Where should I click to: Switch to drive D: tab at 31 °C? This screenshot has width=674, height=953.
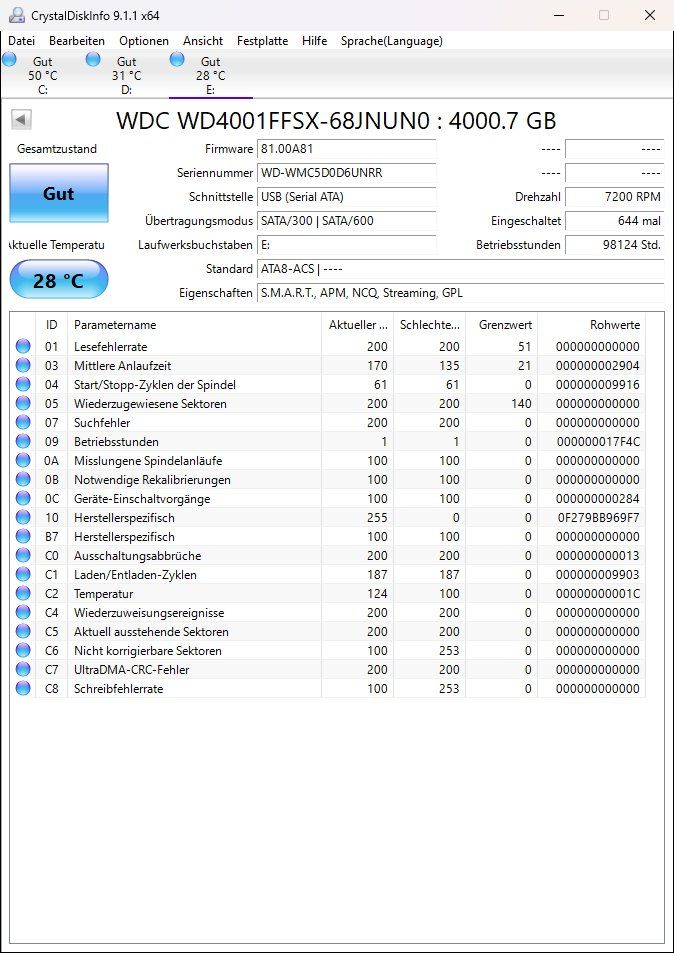point(126,75)
